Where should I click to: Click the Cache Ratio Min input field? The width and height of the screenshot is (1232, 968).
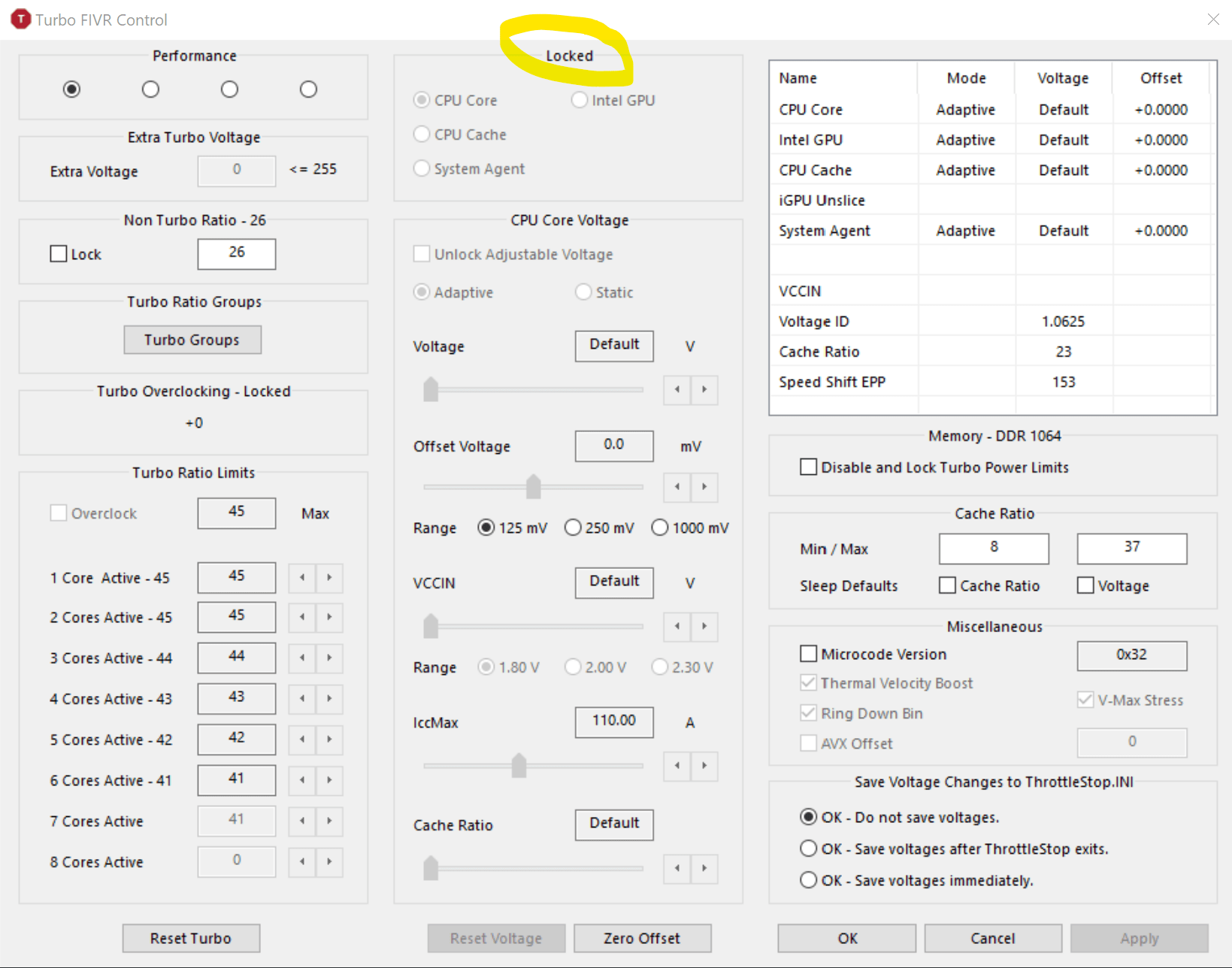coord(994,548)
